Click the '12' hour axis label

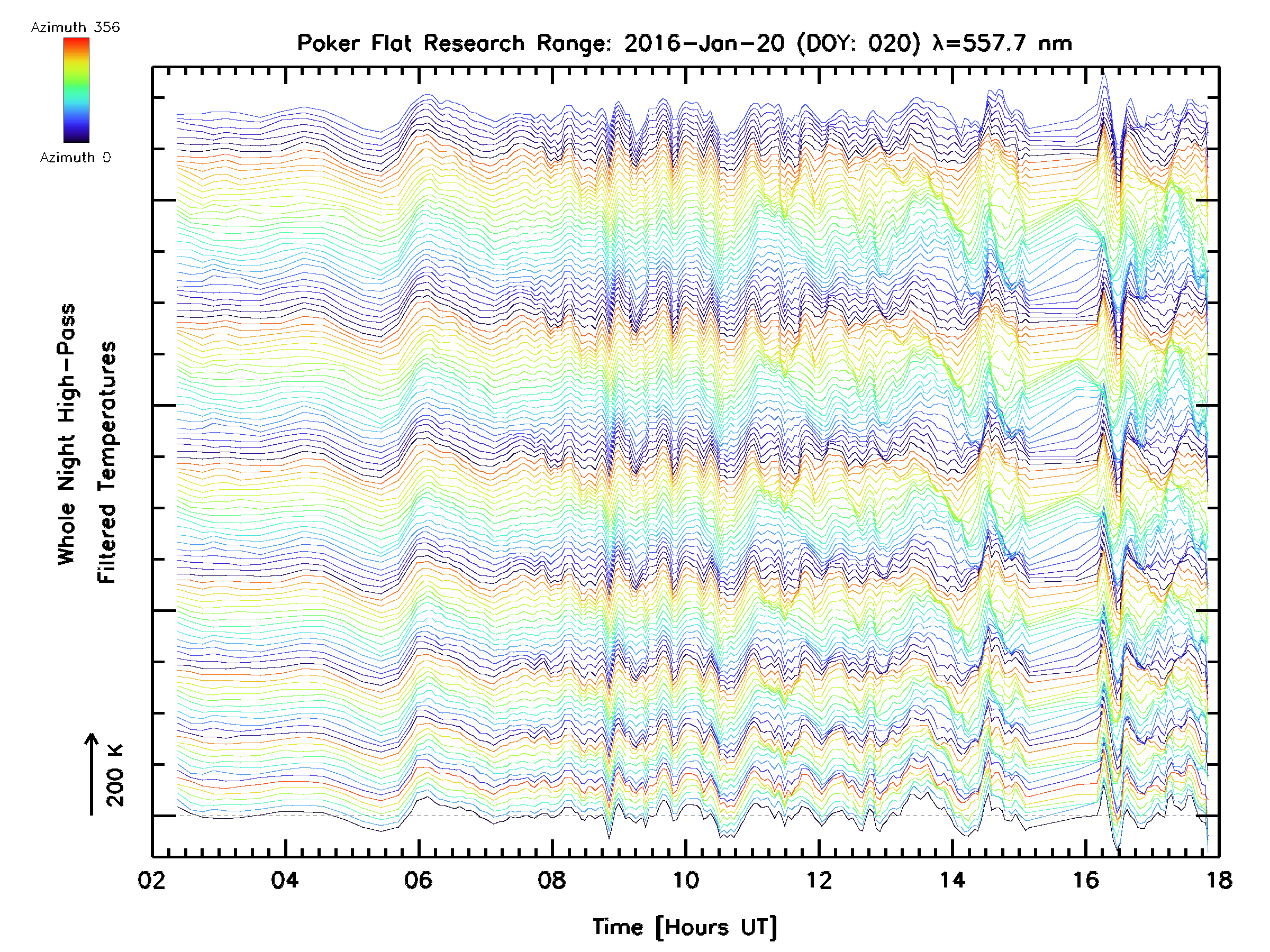[x=819, y=880]
